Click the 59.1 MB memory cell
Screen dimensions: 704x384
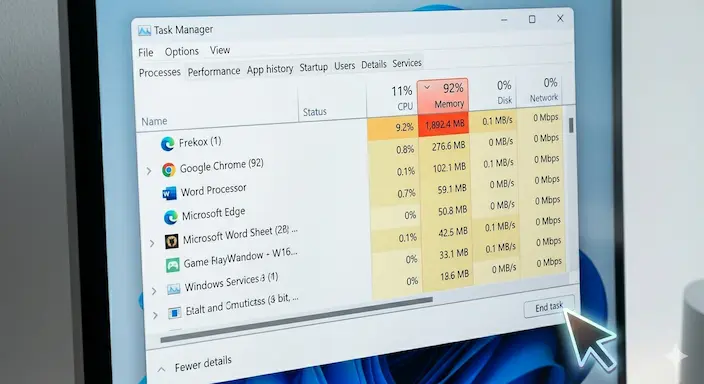pos(452,189)
